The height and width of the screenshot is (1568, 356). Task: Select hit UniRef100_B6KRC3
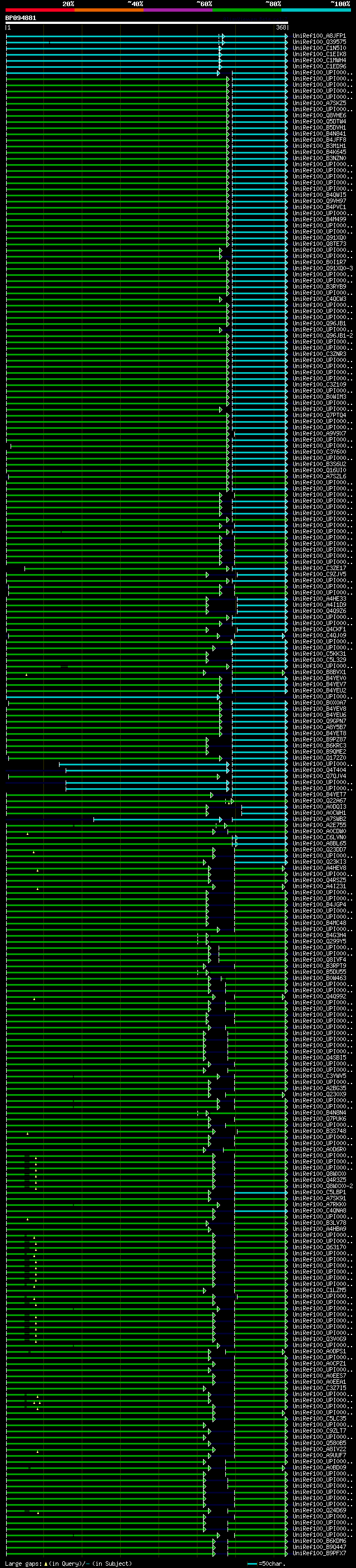tap(319, 746)
